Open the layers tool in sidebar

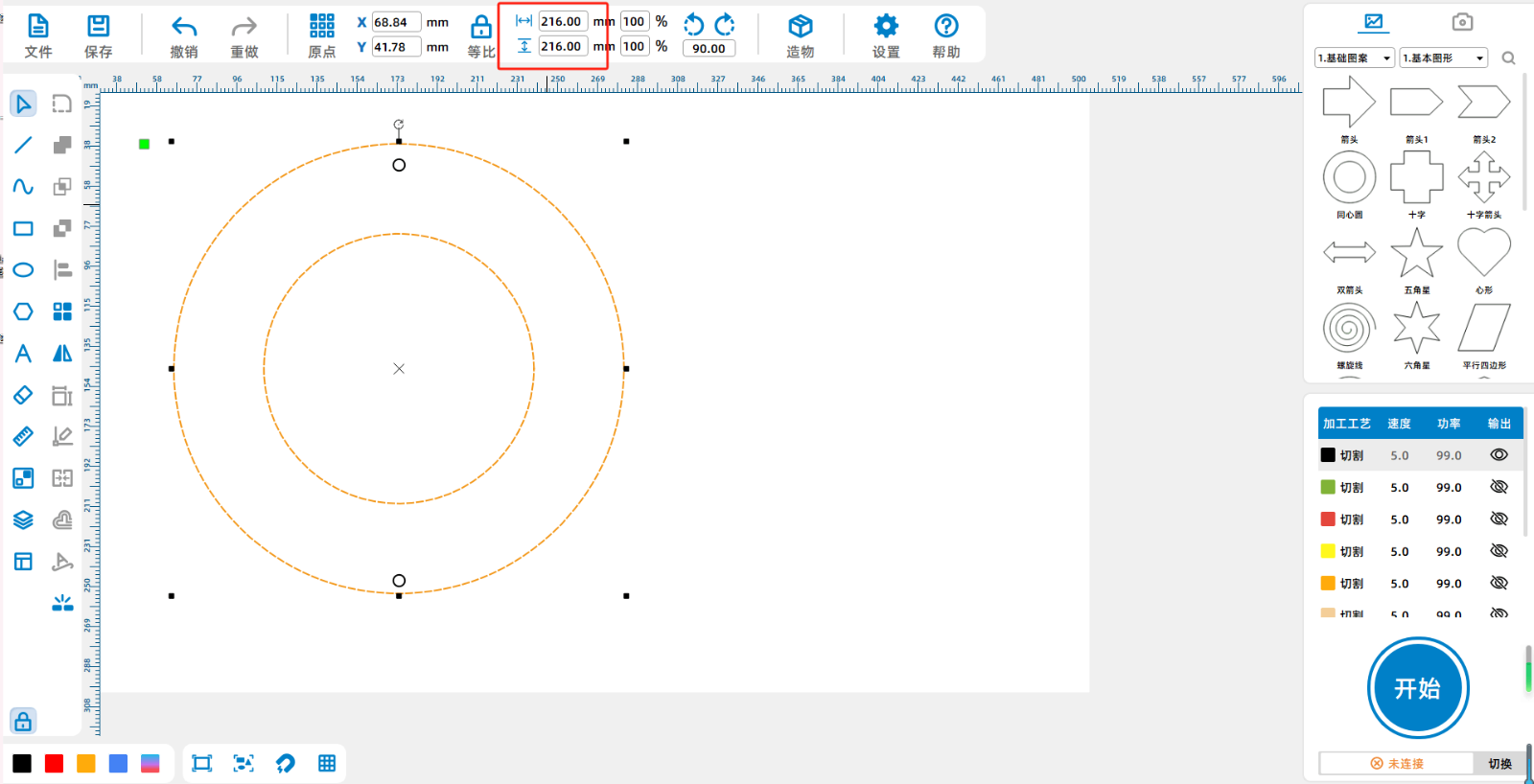pos(23,519)
